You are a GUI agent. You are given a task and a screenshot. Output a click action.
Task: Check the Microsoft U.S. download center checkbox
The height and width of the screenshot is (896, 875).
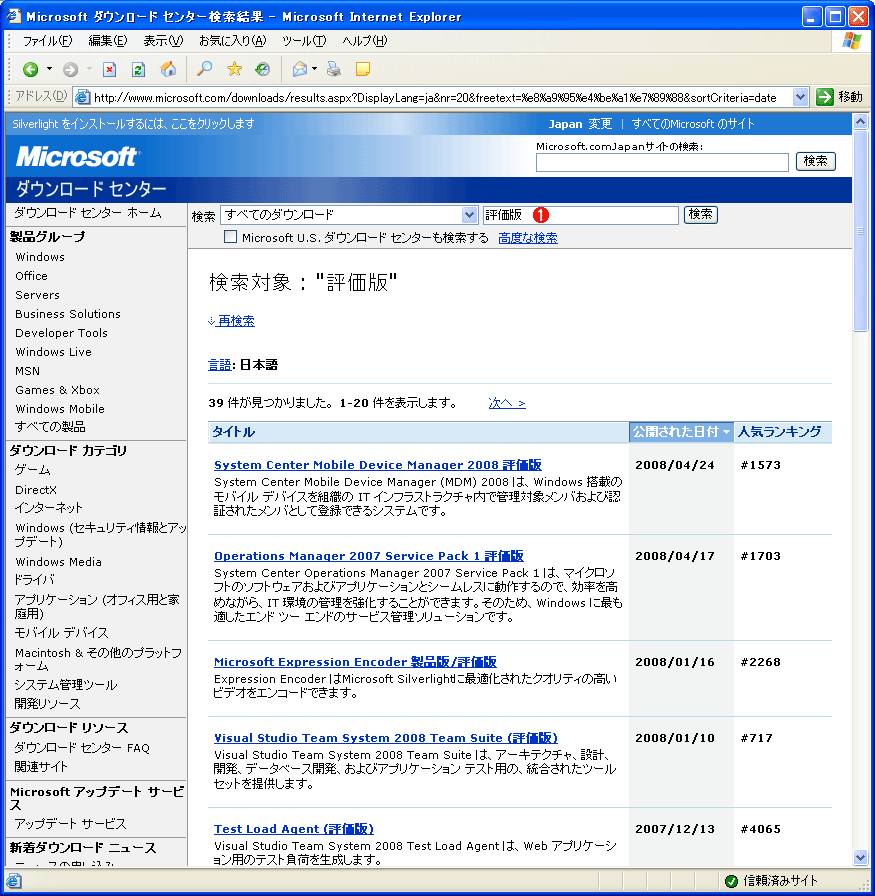230,237
